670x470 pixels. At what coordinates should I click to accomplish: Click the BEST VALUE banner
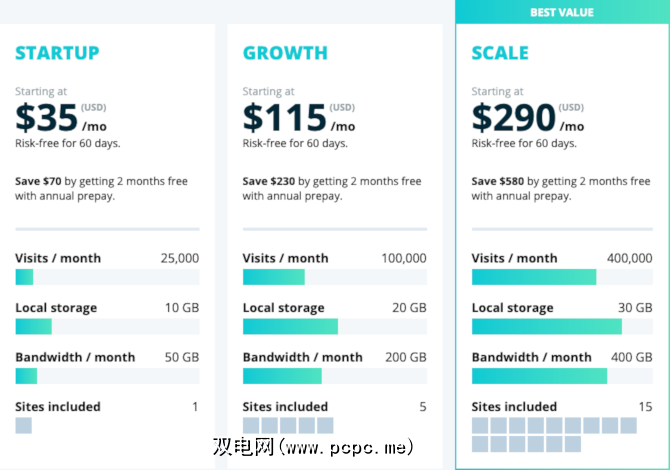tap(561, 12)
